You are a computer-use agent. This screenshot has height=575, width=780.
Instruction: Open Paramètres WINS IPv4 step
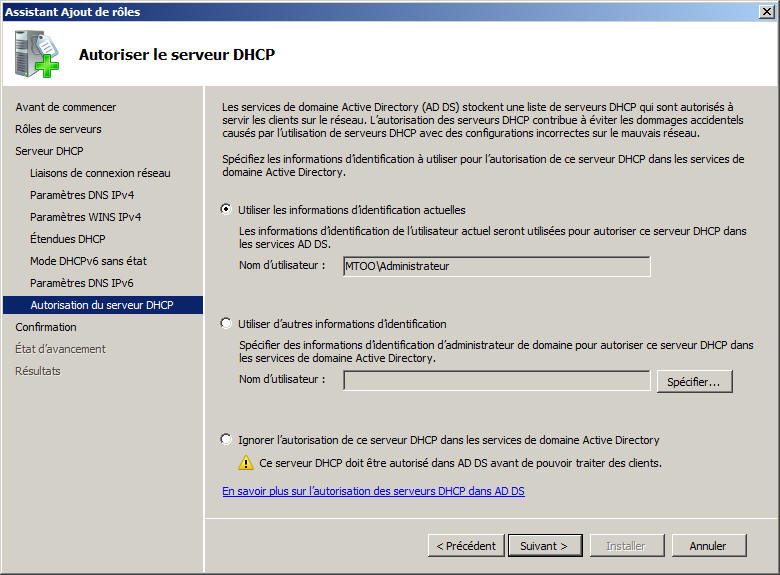(x=86, y=217)
